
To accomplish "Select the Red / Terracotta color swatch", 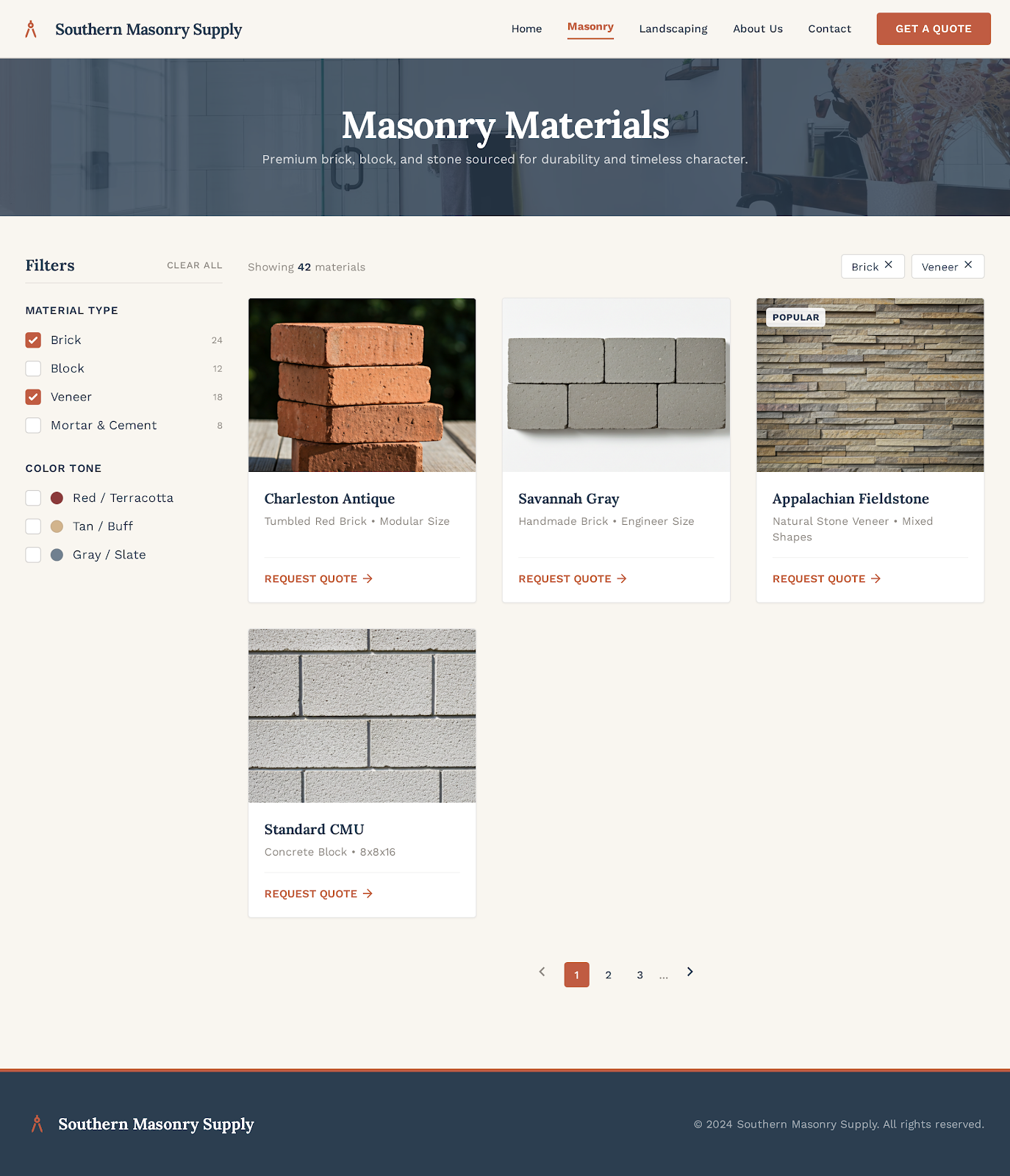I will tap(57, 498).
